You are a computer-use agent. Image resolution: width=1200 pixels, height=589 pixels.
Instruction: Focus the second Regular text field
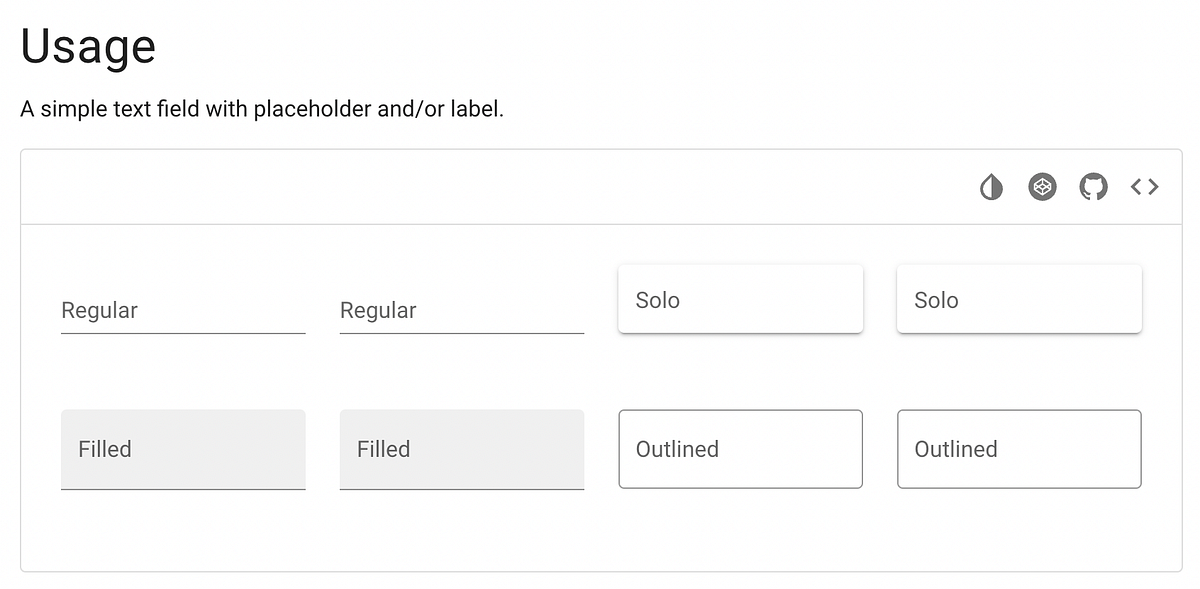[x=461, y=311]
